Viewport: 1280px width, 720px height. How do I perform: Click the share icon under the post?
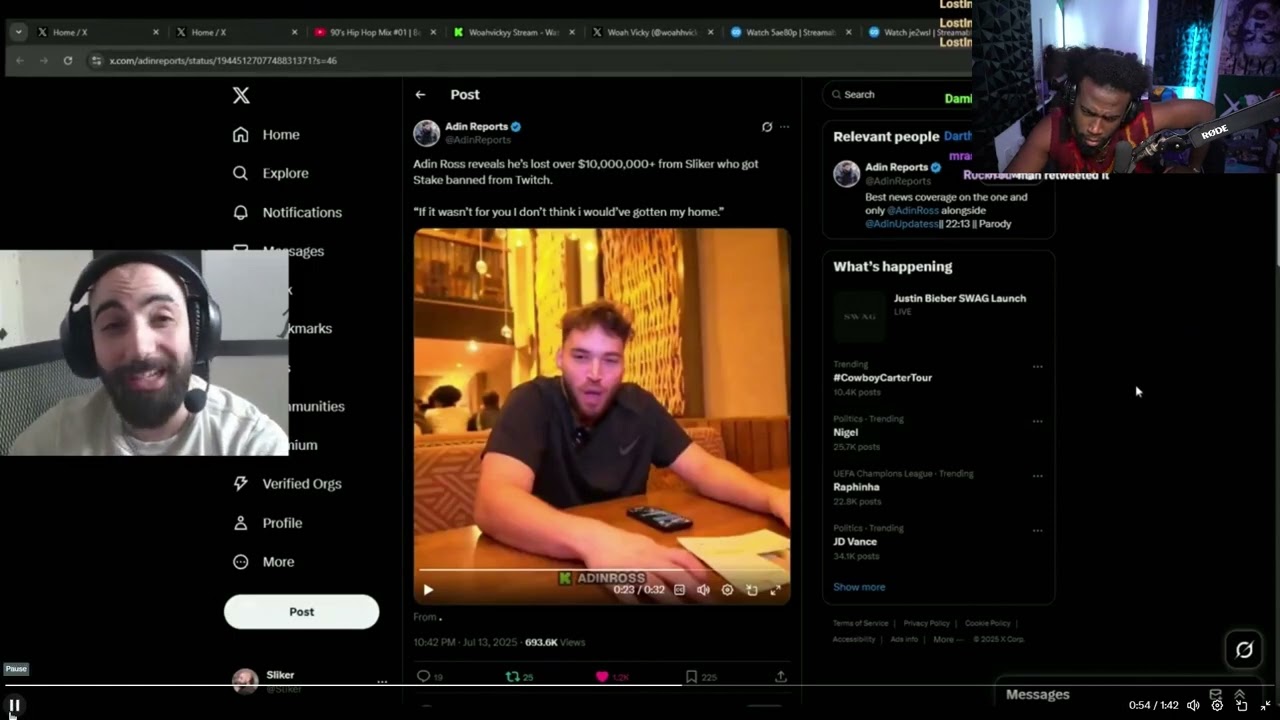(x=781, y=677)
